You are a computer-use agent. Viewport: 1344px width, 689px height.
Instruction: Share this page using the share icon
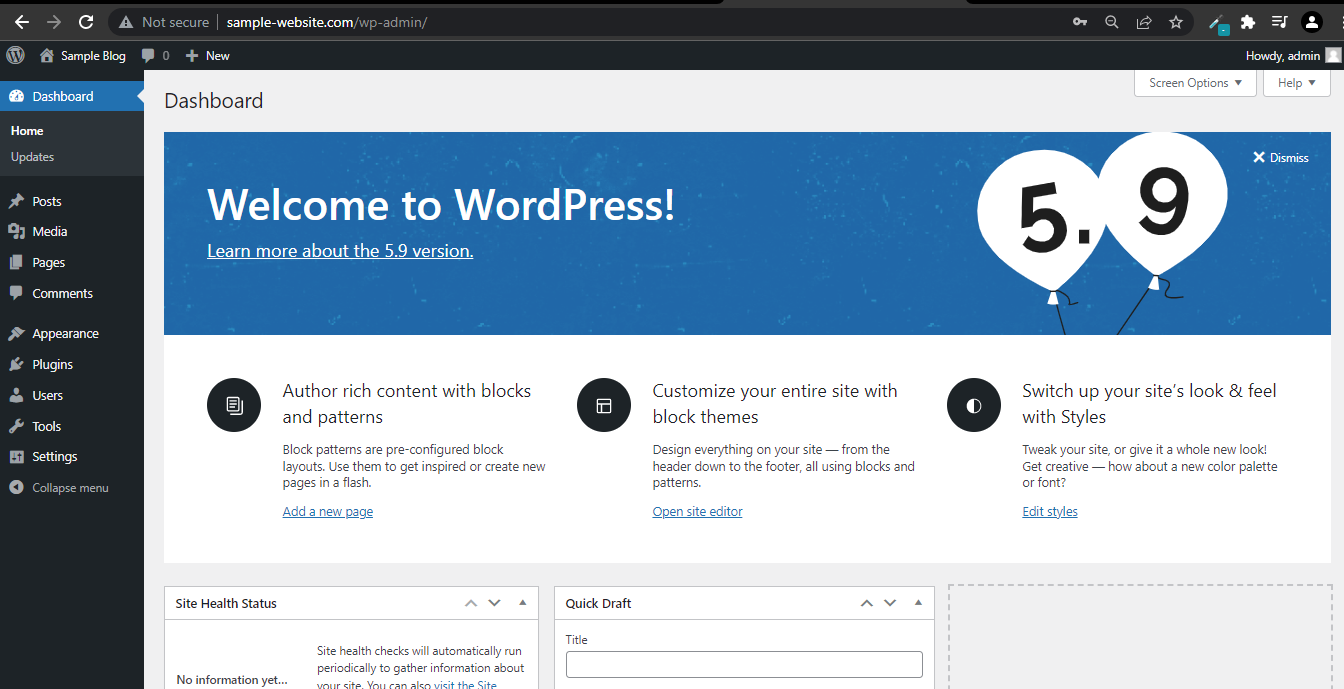(1144, 22)
